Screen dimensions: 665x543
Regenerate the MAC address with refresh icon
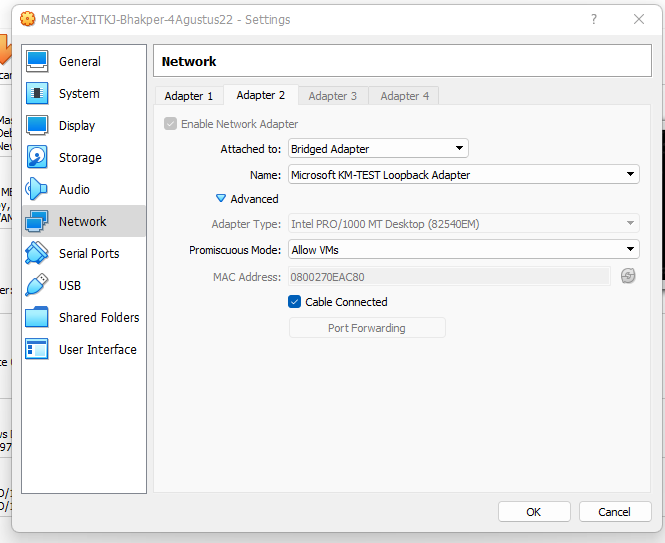[628, 276]
